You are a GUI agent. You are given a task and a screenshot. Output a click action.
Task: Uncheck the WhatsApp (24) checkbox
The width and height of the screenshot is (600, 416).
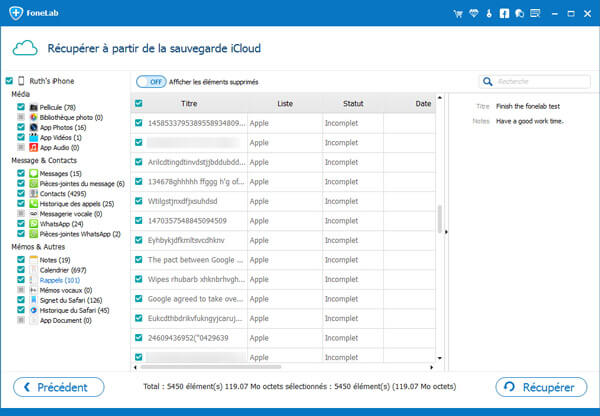point(21,223)
